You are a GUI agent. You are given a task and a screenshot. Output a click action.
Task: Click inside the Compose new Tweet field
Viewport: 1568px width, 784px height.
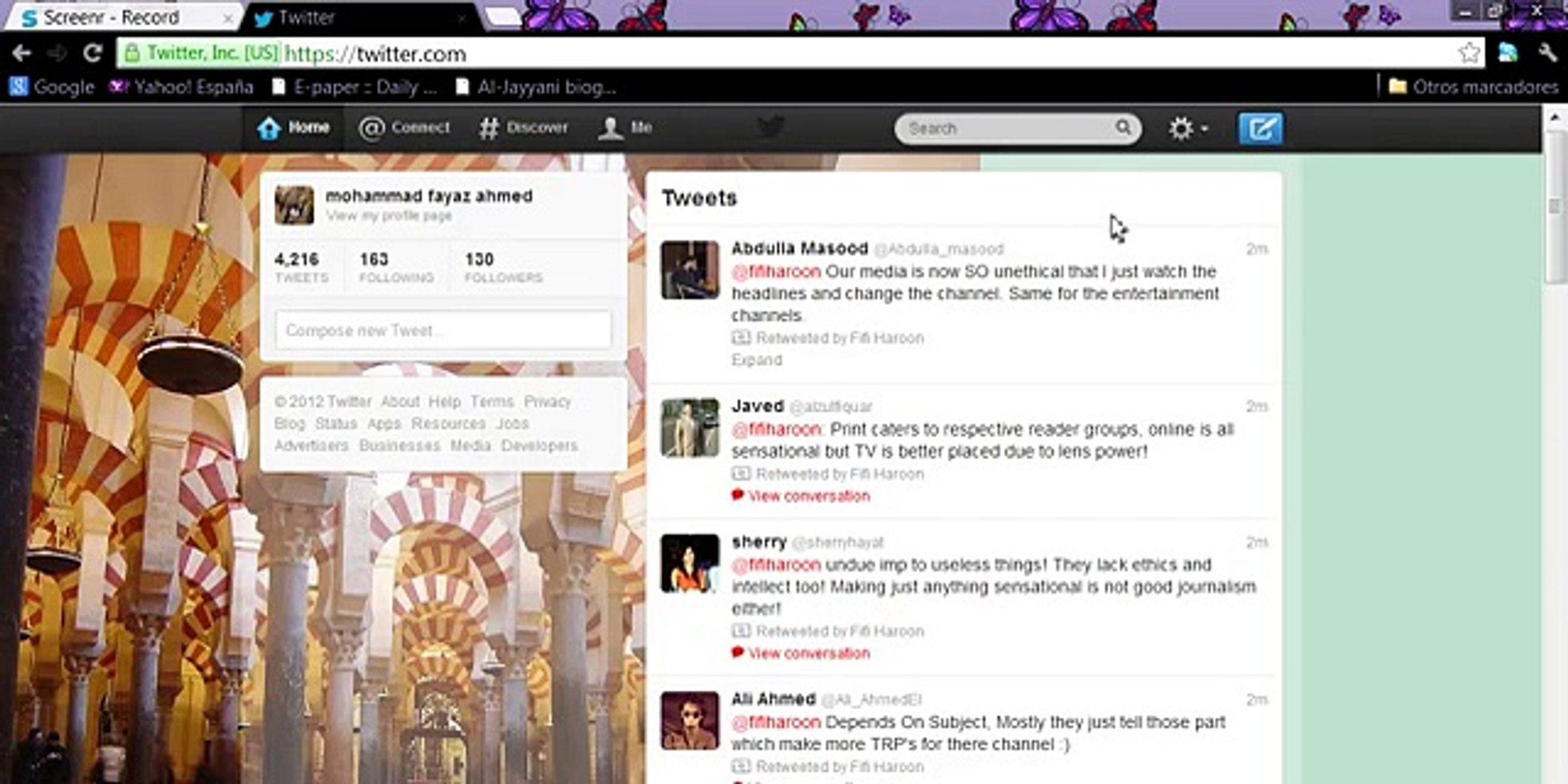coord(443,330)
